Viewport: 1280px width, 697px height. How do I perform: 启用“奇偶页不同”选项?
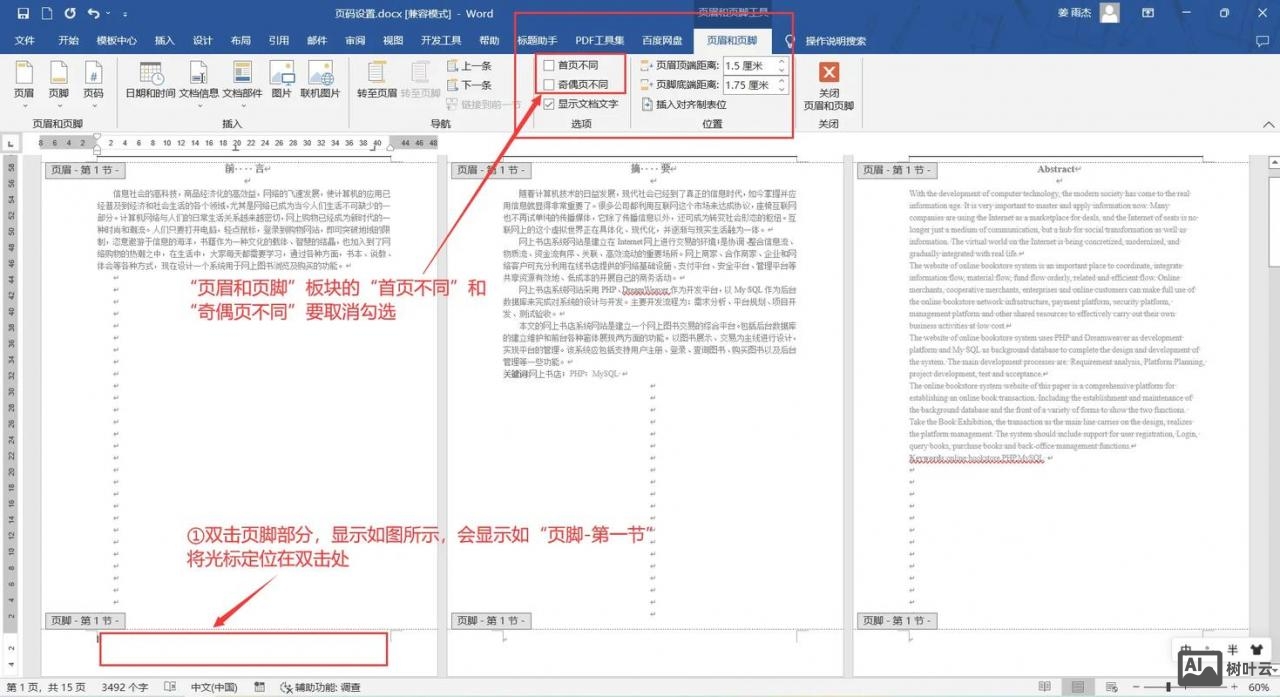tap(549, 84)
